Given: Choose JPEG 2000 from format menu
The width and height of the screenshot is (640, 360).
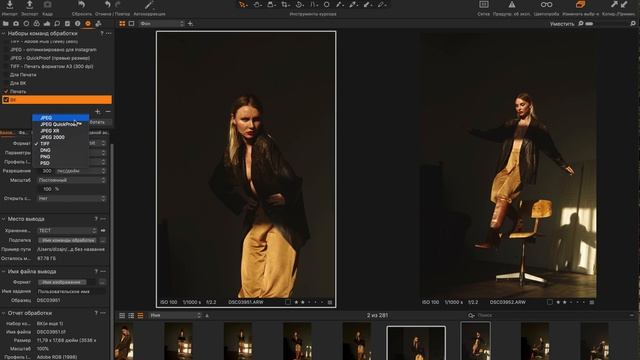Looking at the screenshot, I should pyautogui.click(x=60, y=137).
